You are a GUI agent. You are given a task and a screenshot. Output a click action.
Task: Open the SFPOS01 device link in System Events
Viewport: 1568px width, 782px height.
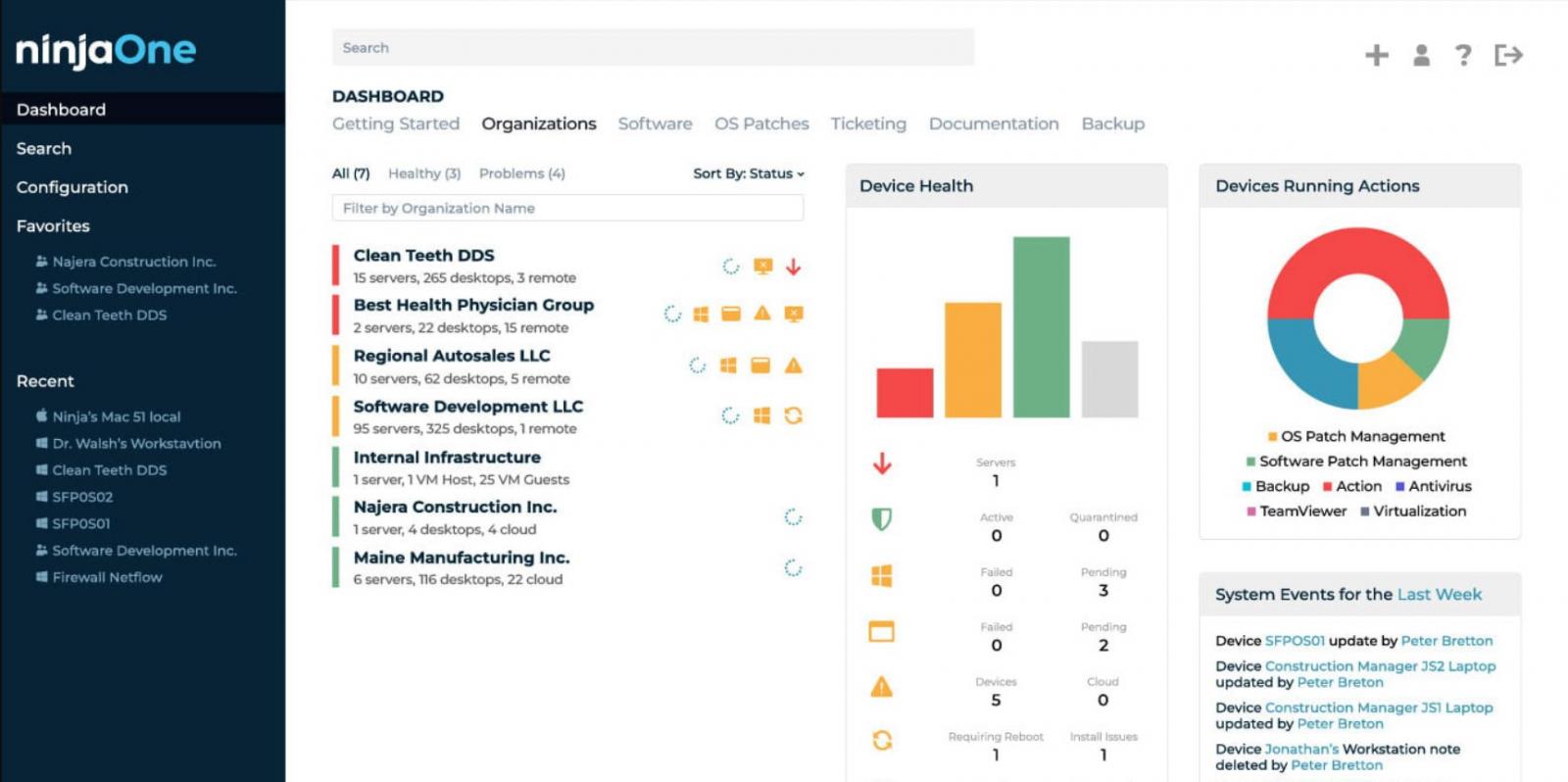1294,641
